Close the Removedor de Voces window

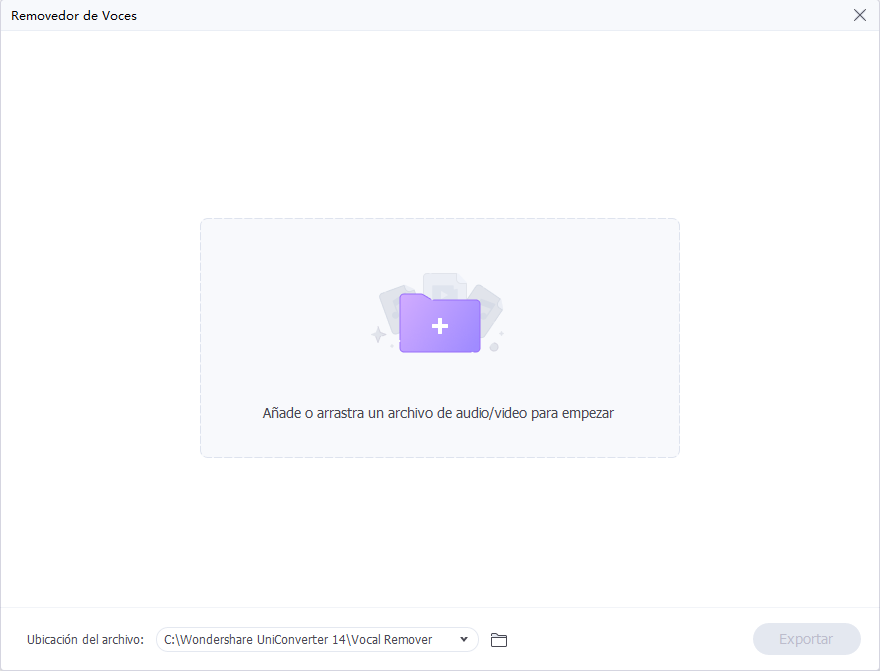click(x=859, y=15)
